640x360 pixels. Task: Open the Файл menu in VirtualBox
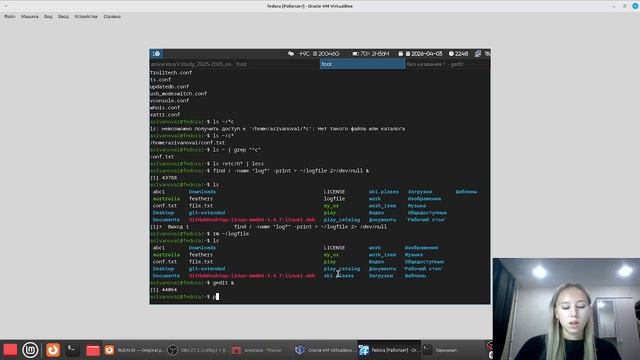(9, 17)
